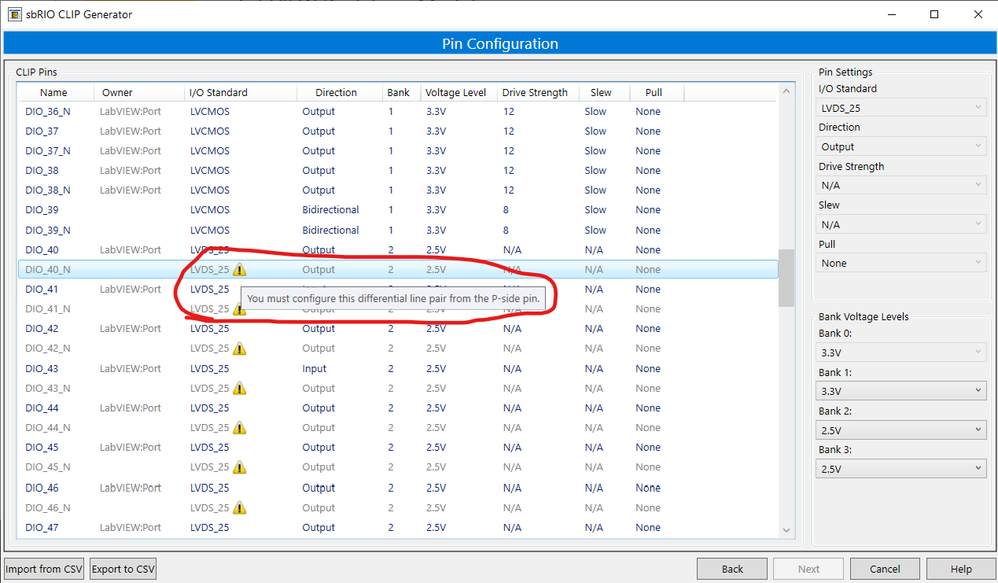Expand the Pull setting dropdown

pos(901,263)
